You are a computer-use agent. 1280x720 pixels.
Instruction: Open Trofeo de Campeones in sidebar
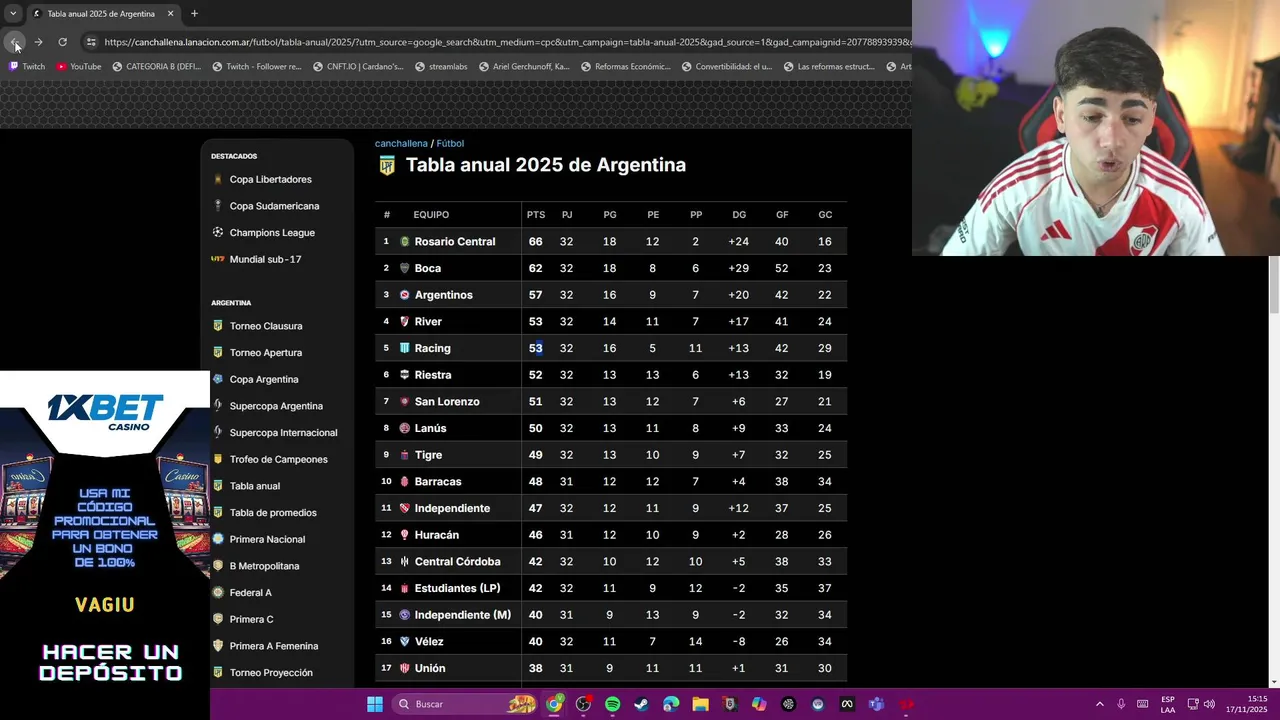point(278,459)
